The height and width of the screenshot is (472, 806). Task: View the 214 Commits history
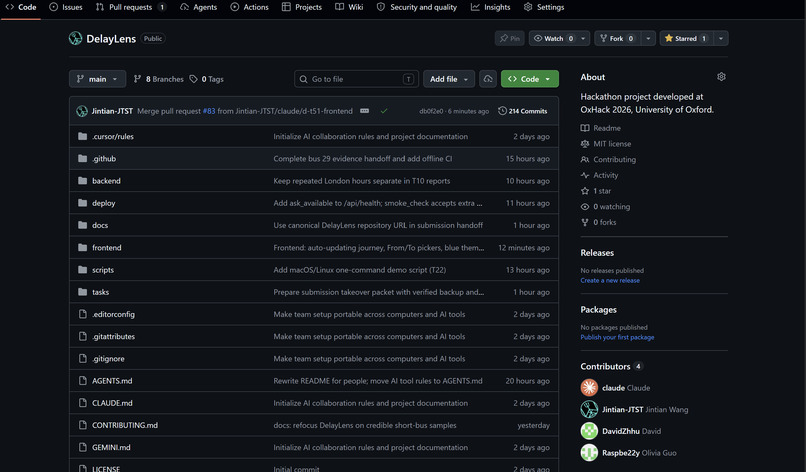[523, 111]
